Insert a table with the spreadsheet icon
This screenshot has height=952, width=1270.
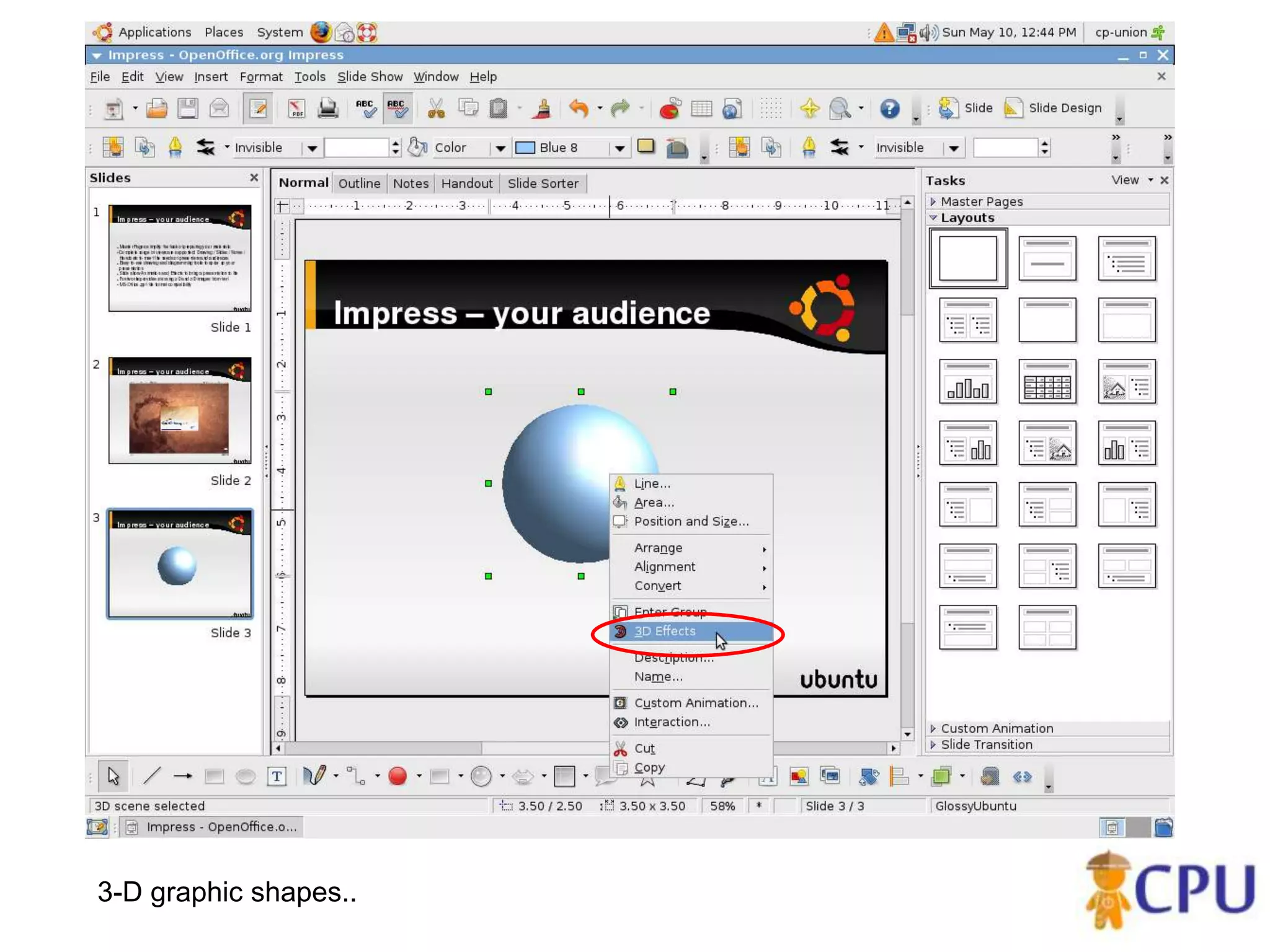coord(701,108)
